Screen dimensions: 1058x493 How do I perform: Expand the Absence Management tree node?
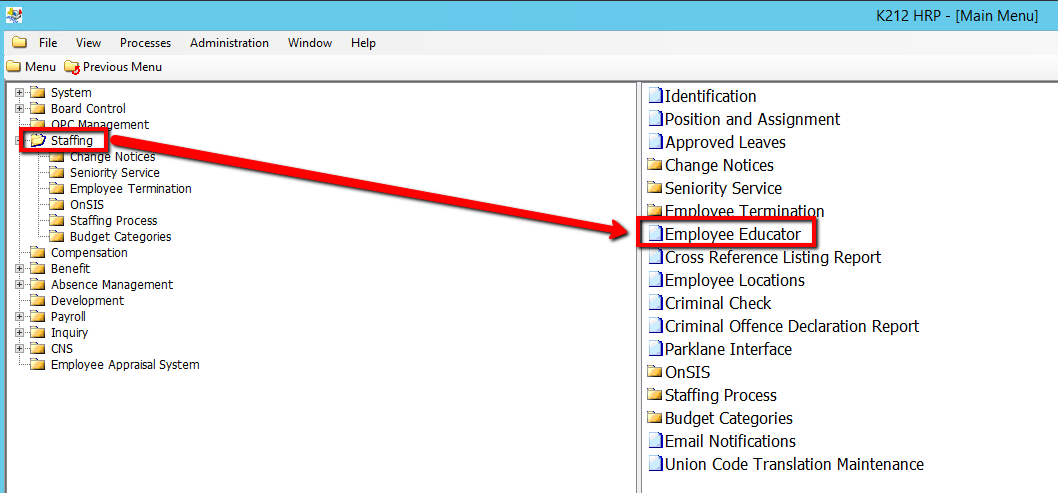click(x=19, y=285)
